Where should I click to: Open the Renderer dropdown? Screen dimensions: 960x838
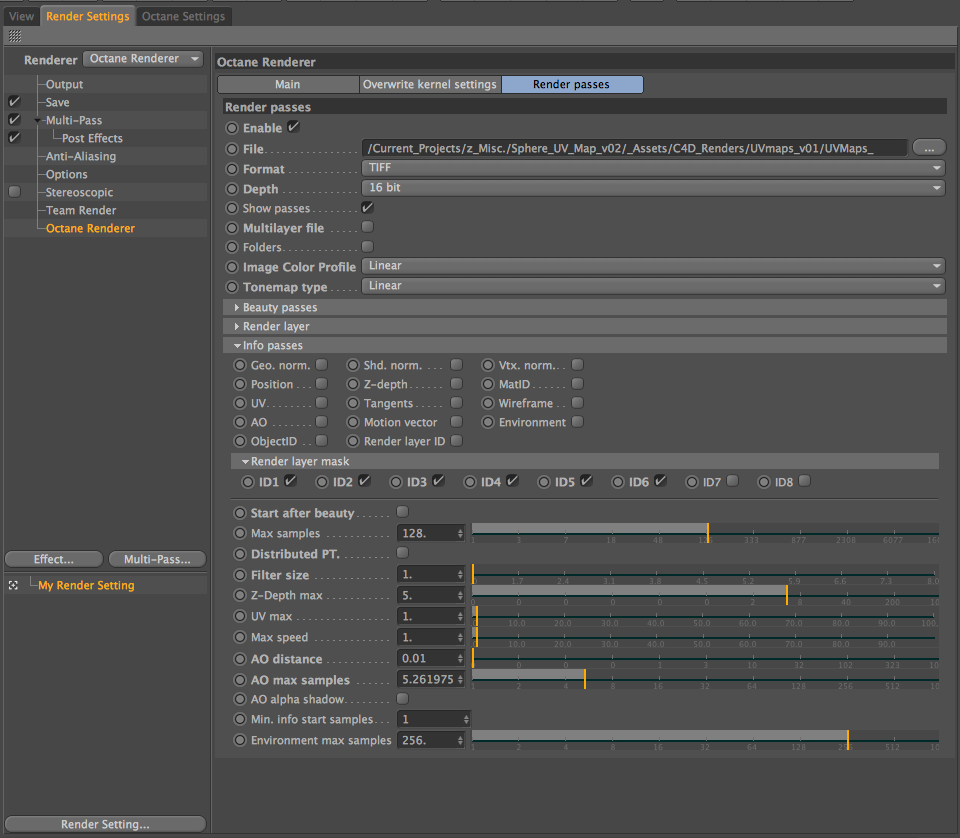coord(143,59)
